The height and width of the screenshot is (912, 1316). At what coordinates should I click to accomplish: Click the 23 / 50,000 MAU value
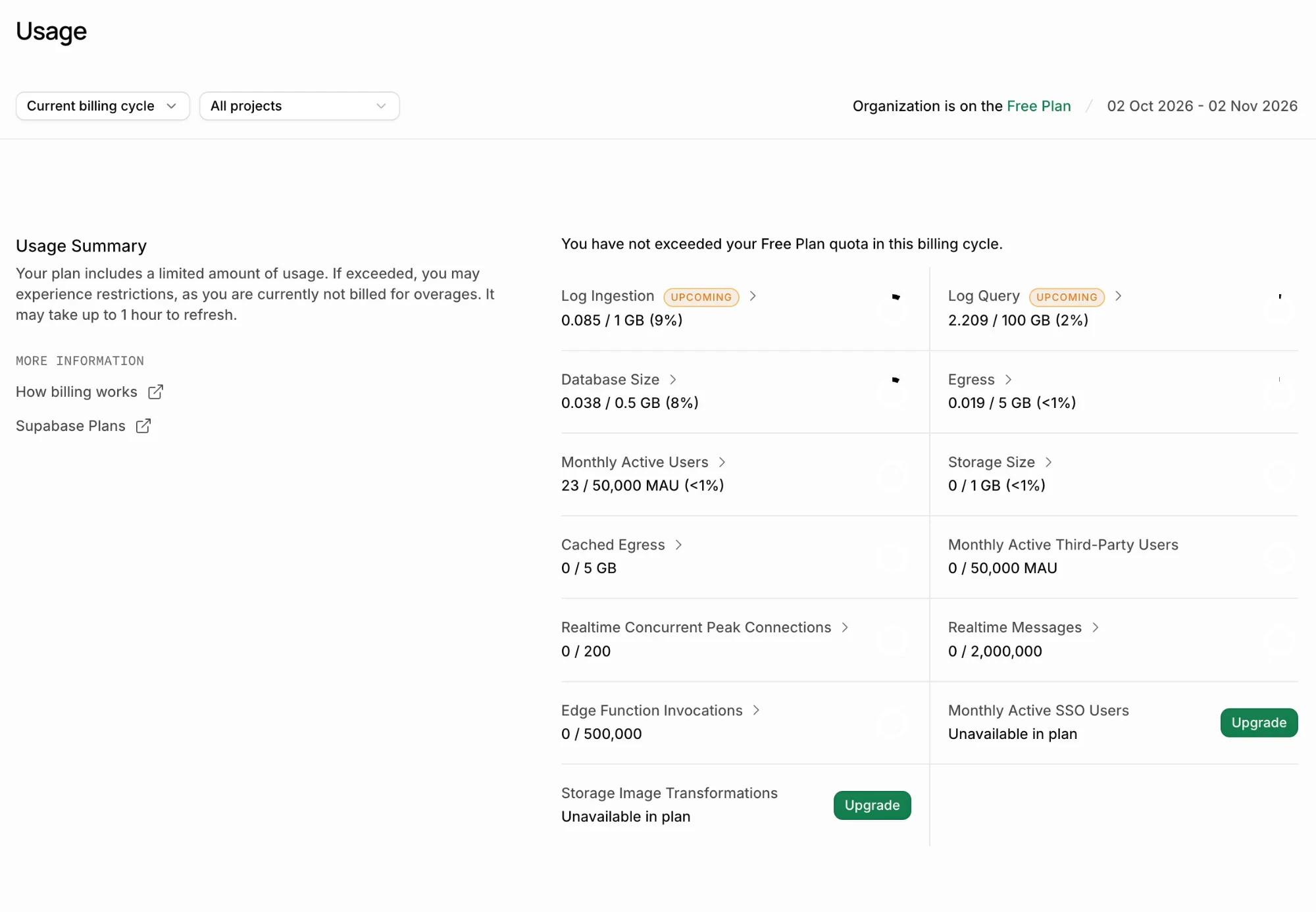click(x=642, y=486)
